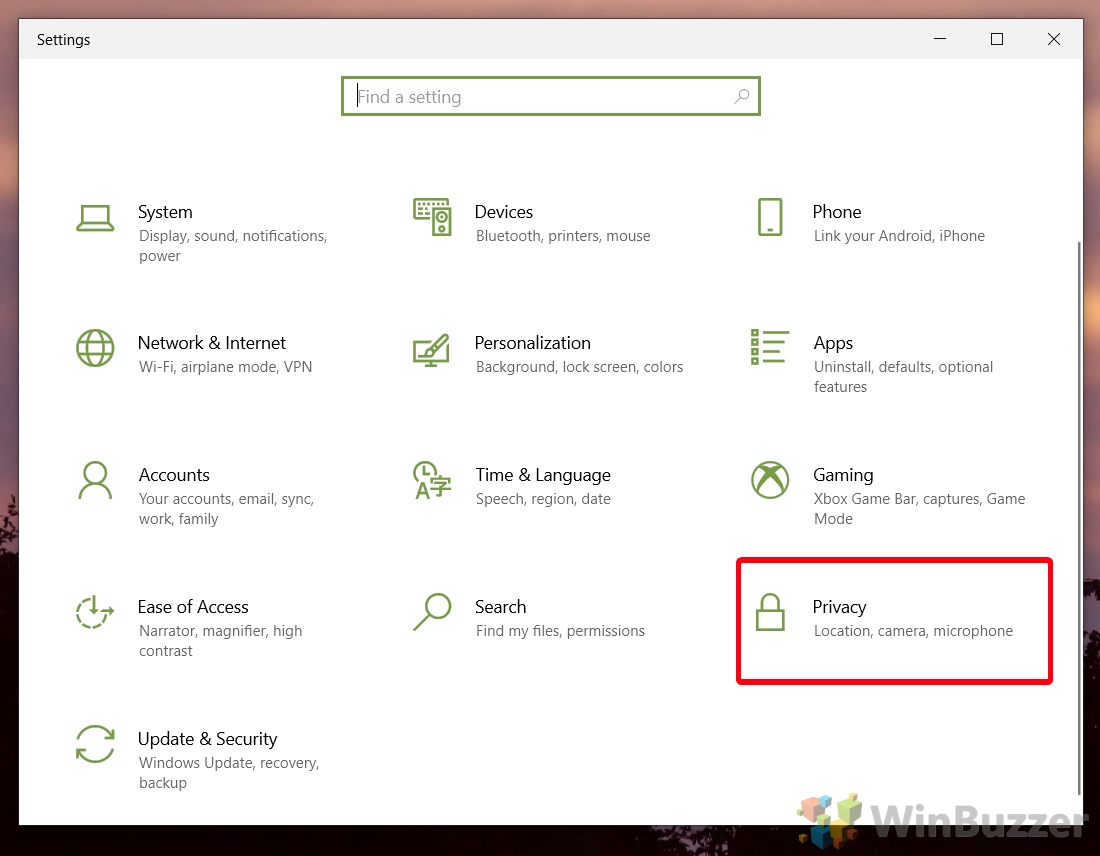Open Apps title link
The height and width of the screenshot is (856, 1100).
click(x=833, y=343)
